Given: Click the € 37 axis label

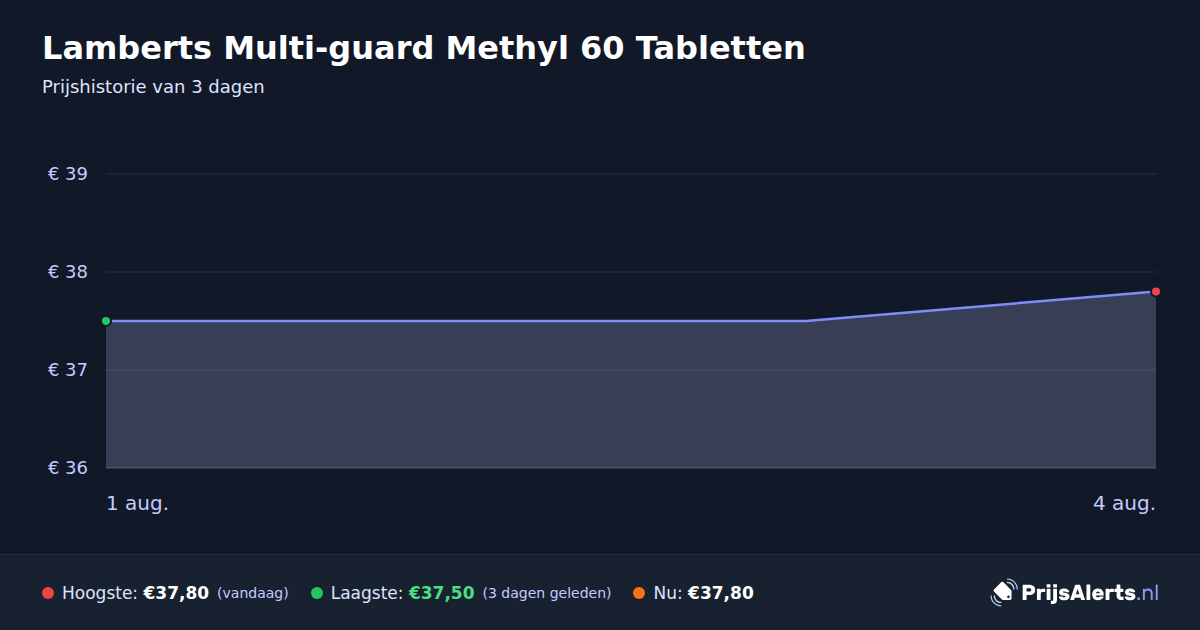Looking at the screenshot, I should pyautogui.click(x=68, y=370).
